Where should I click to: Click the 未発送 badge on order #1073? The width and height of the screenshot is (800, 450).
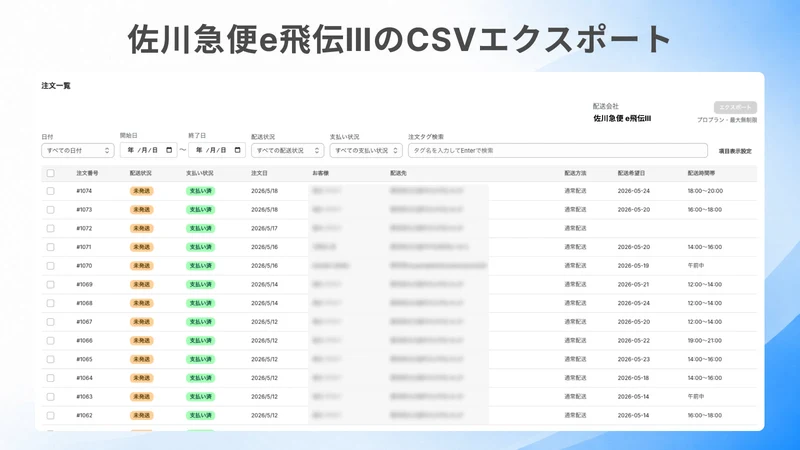pyautogui.click(x=141, y=210)
